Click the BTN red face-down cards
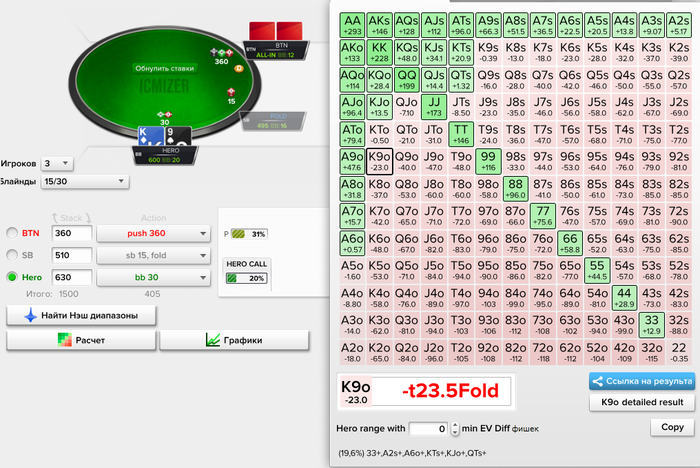 coord(276,31)
